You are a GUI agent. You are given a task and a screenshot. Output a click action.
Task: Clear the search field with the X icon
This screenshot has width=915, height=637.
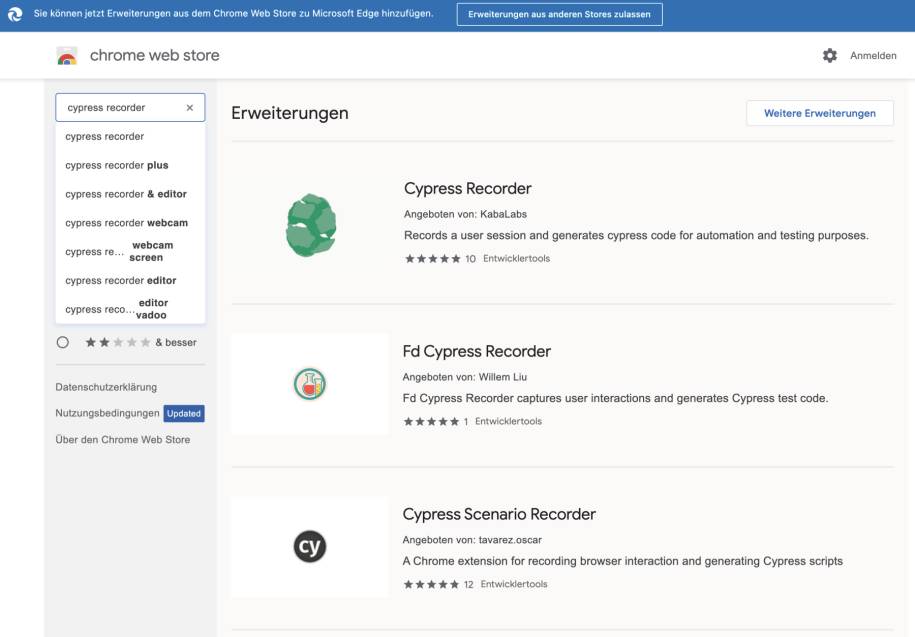click(190, 108)
